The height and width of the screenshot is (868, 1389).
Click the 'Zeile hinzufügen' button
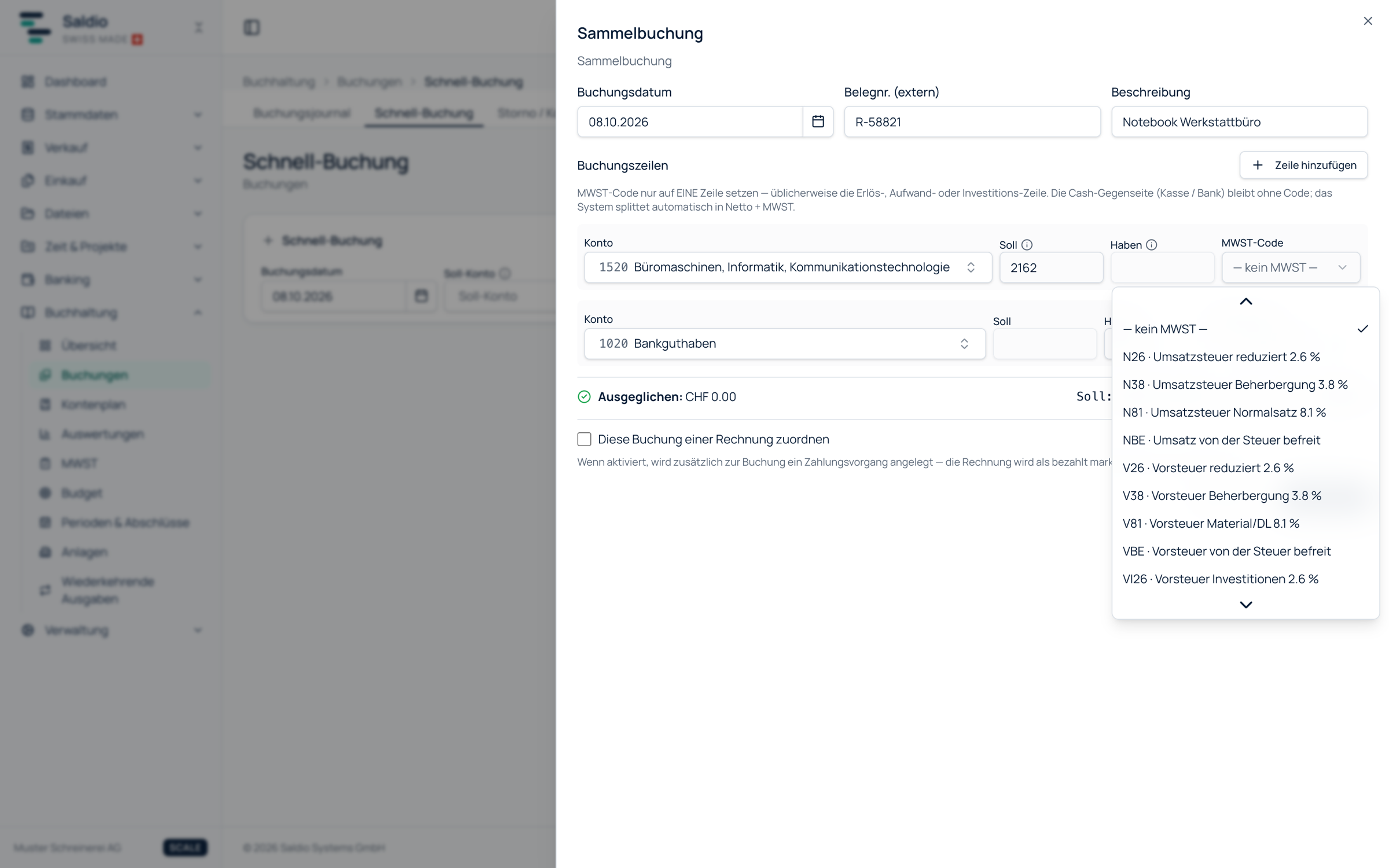1303,165
